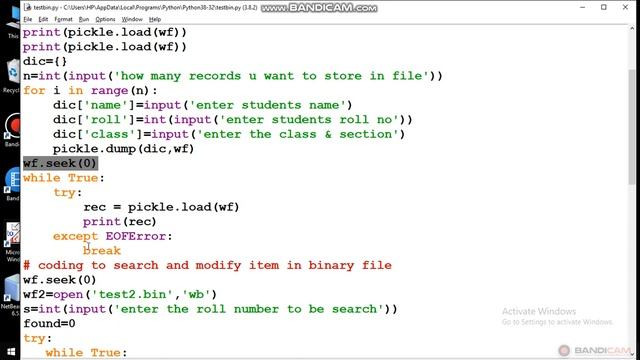Viewport: 640px width, 360px height.
Task: Click the Windows Start button
Action: [11, 352]
